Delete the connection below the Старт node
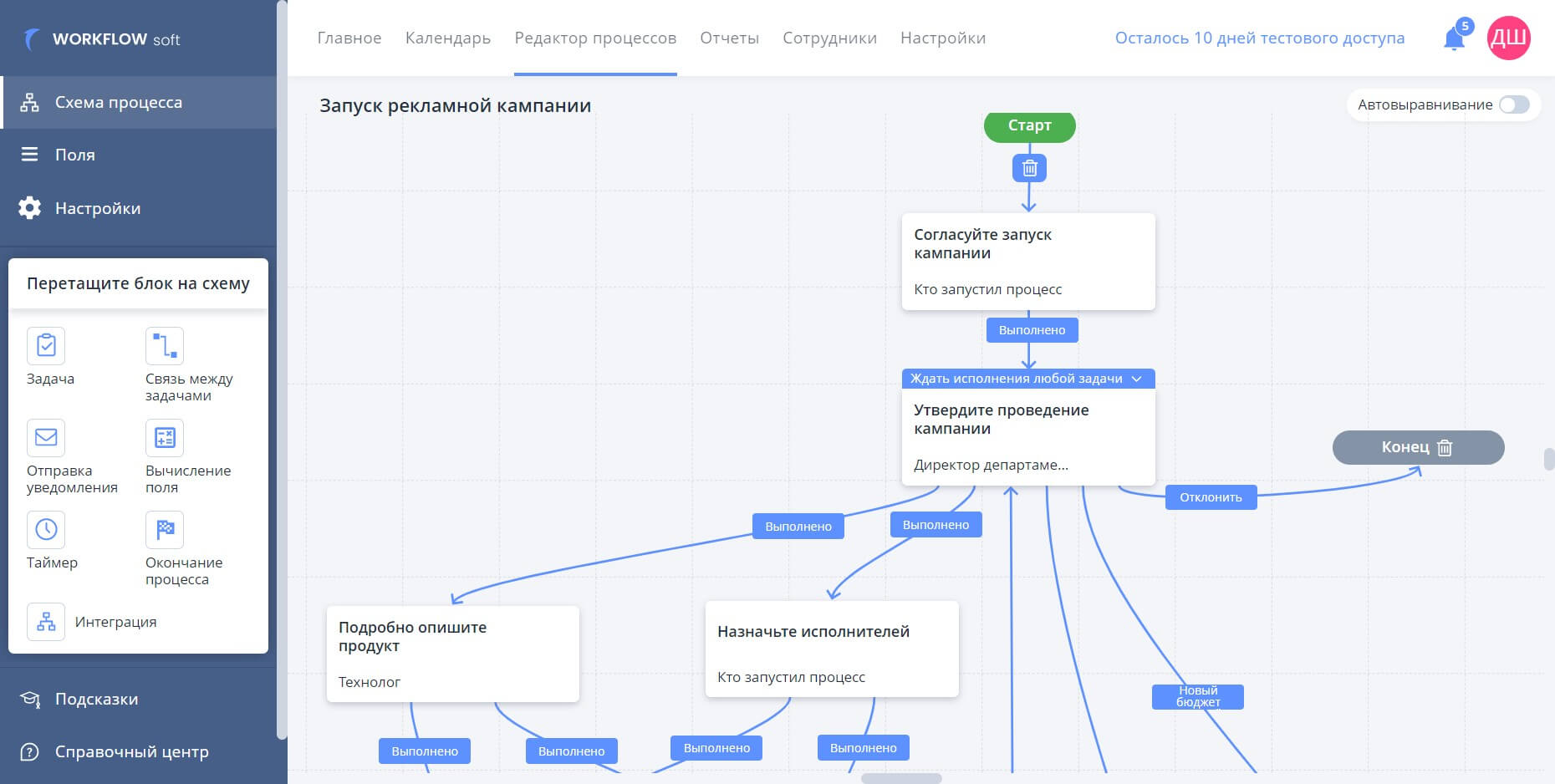 [x=1030, y=168]
